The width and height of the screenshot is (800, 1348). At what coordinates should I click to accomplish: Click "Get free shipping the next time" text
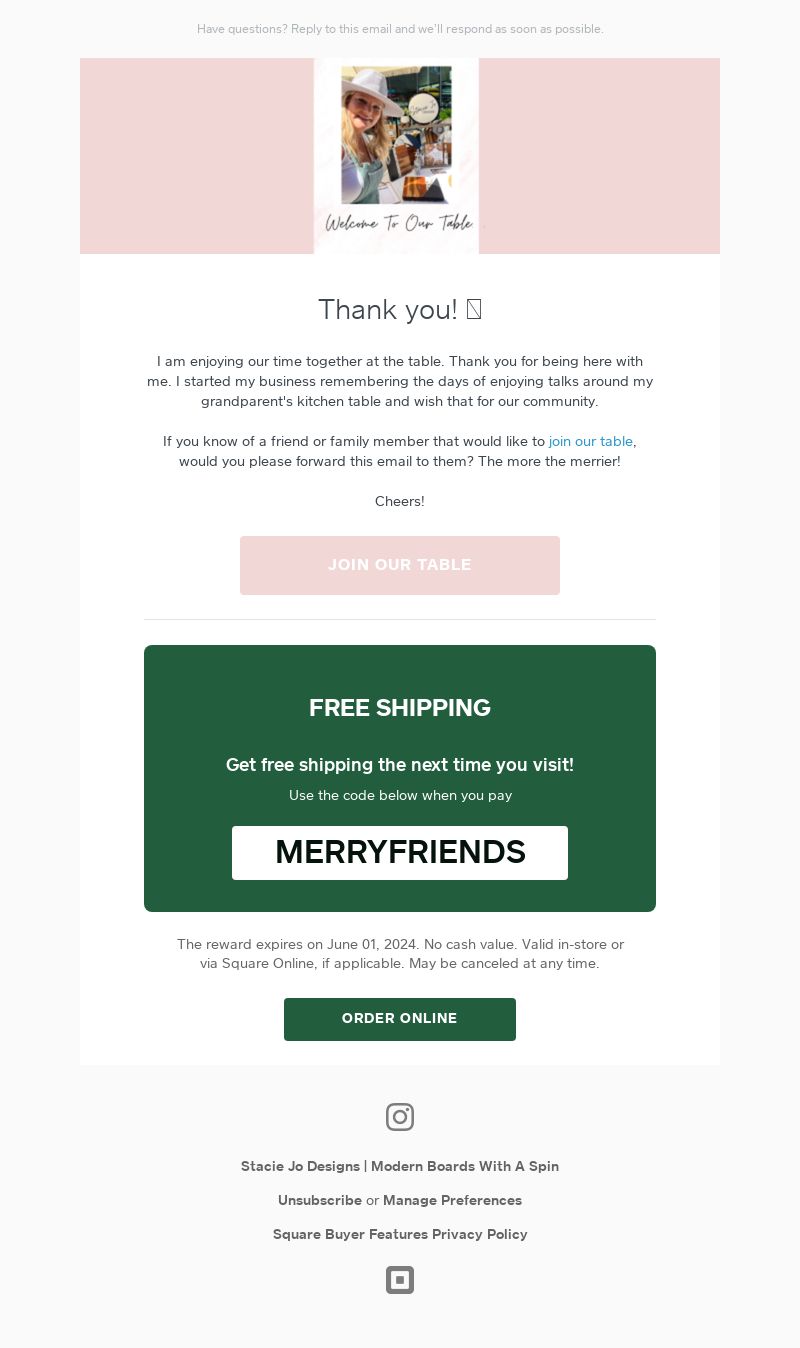[x=400, y=765]
